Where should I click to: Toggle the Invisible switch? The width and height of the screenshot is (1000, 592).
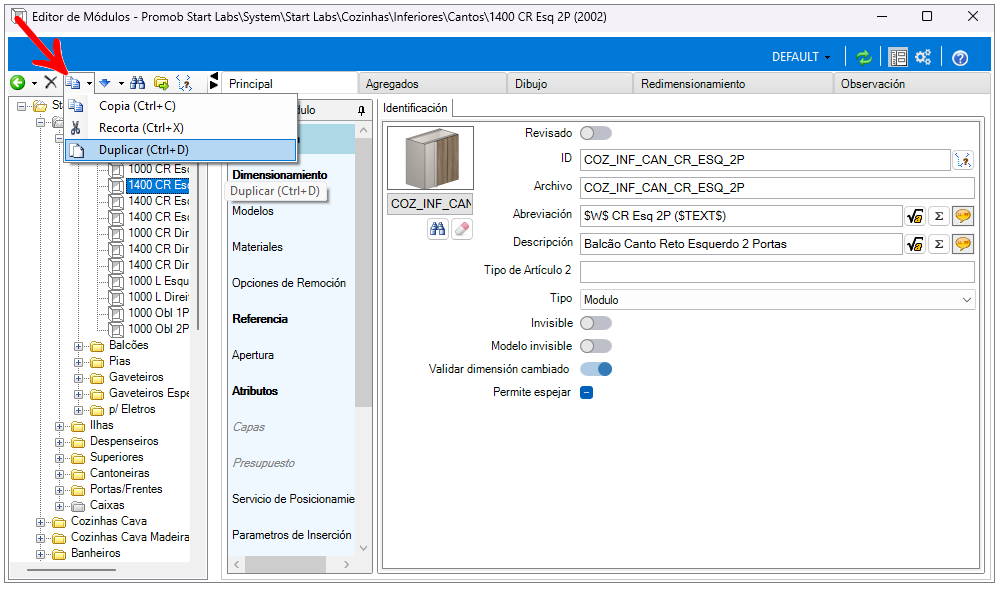595,323
